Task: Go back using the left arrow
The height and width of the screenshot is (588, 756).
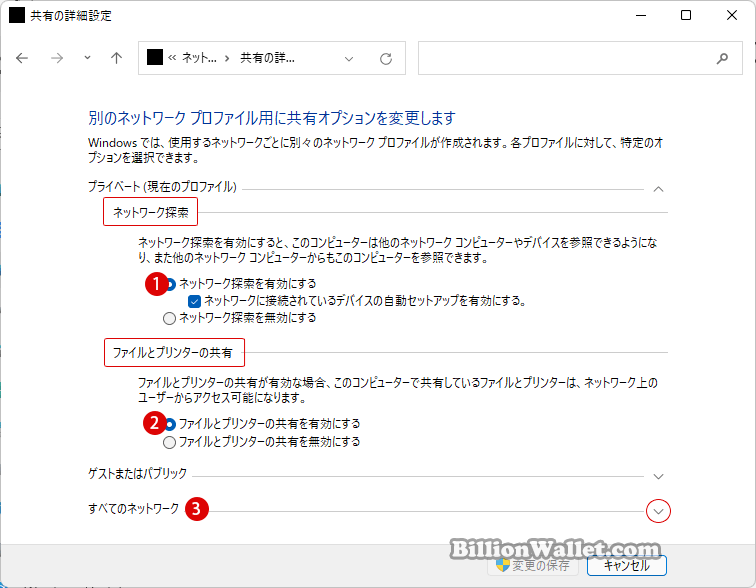Action: pyautogui.click(x=22, y=58)
